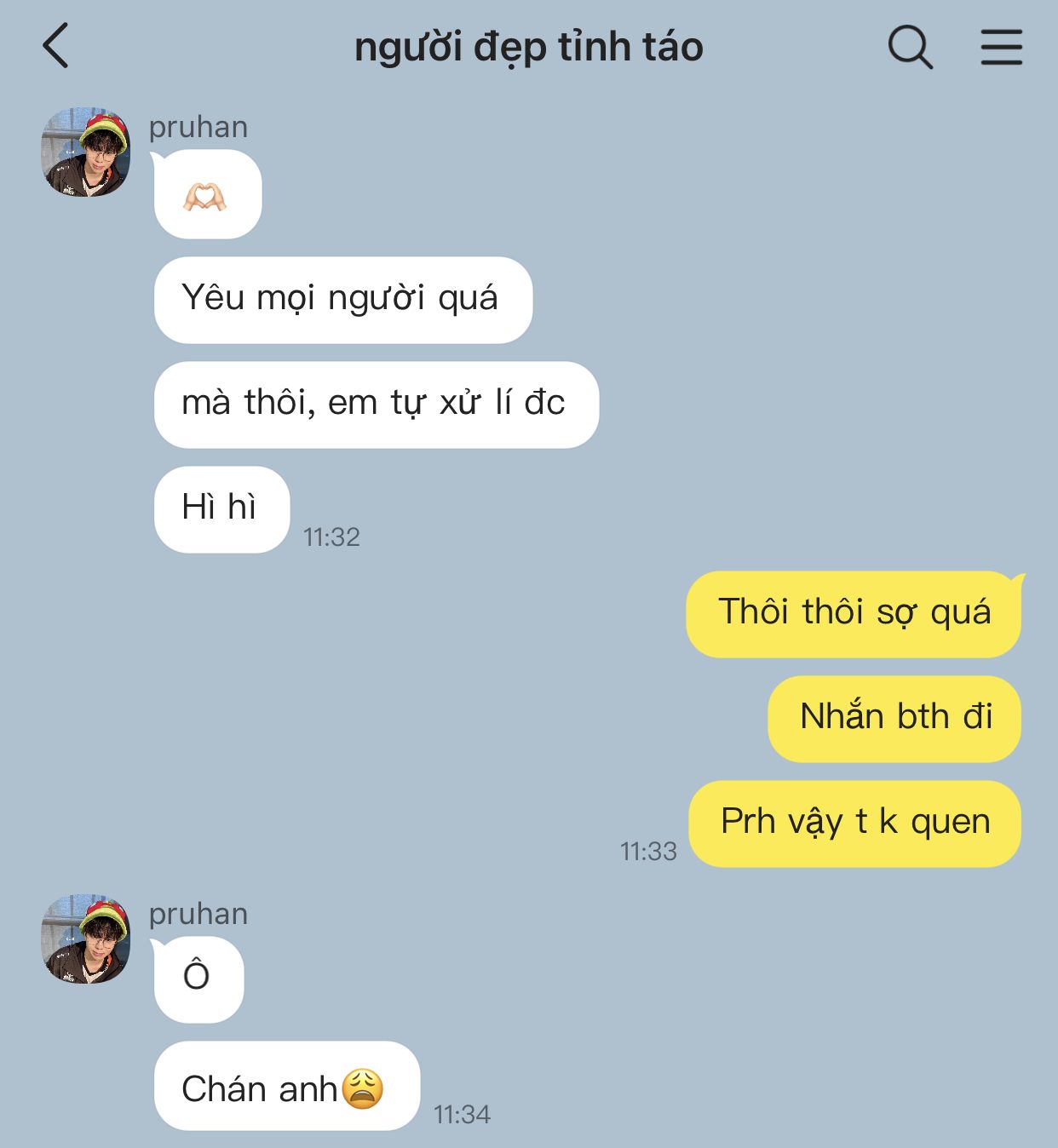Viewport: 1058px width, 1148px height.
Task: Tap the 'Ô' message bubble
Action: (x=198, y=979)
